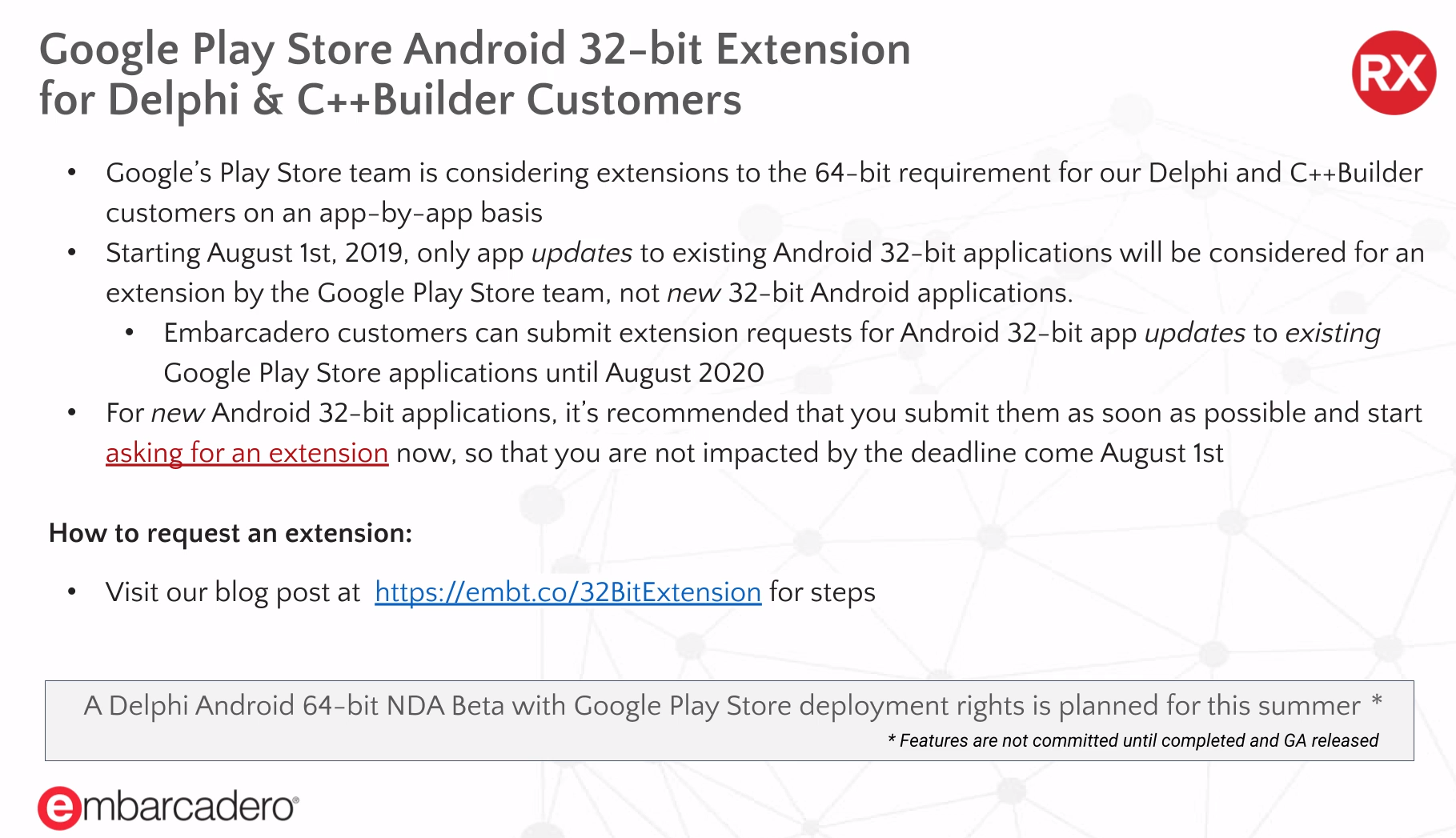This screenshot has width=1456, height=838.
Task: Click the title line 'for Delphi & C++Builder Customers'
Action: (391, 99)
